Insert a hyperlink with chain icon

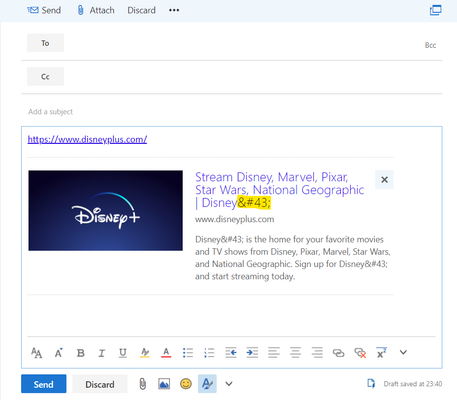click(338, 353)
